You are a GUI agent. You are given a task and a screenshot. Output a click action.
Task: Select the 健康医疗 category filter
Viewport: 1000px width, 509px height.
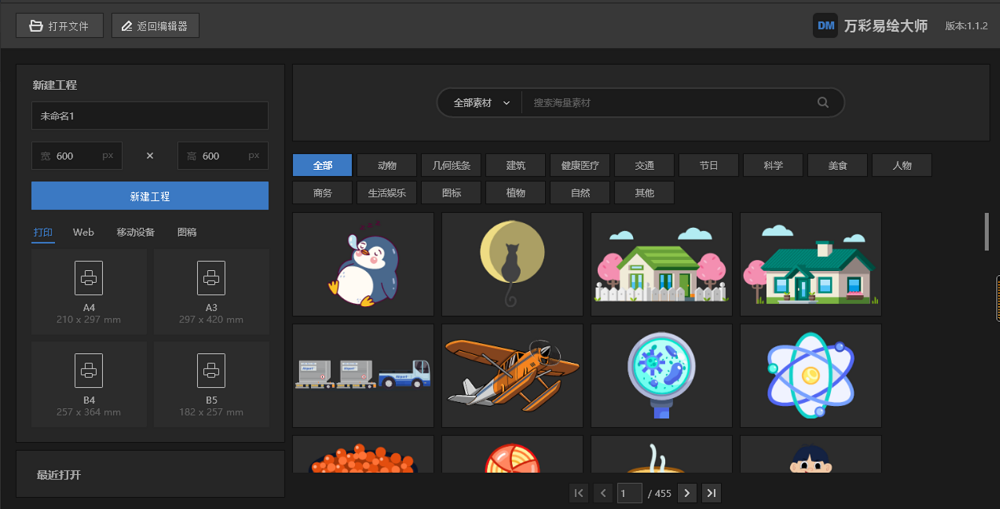pyautogui.click(x=580, y=165)
